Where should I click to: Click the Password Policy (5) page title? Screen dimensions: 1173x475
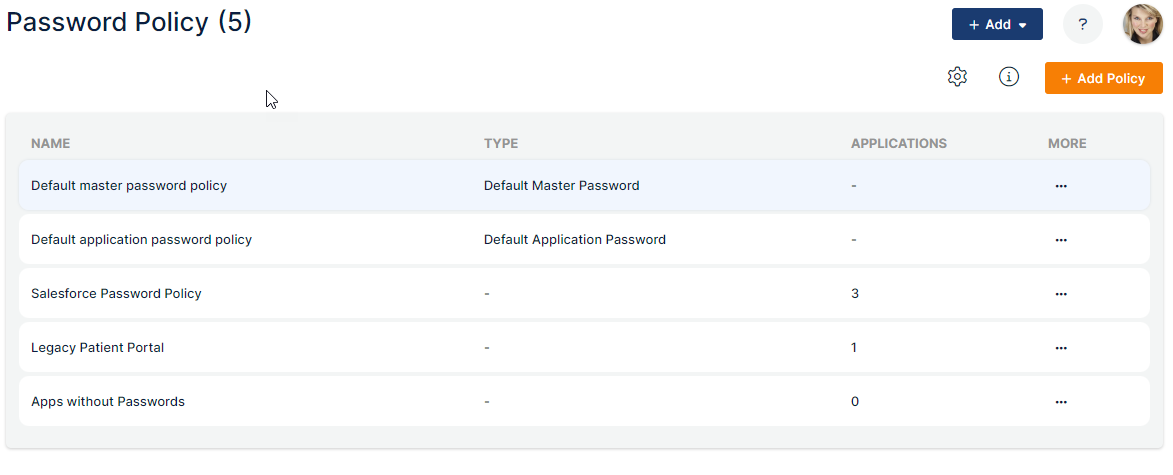coord(129,22)
